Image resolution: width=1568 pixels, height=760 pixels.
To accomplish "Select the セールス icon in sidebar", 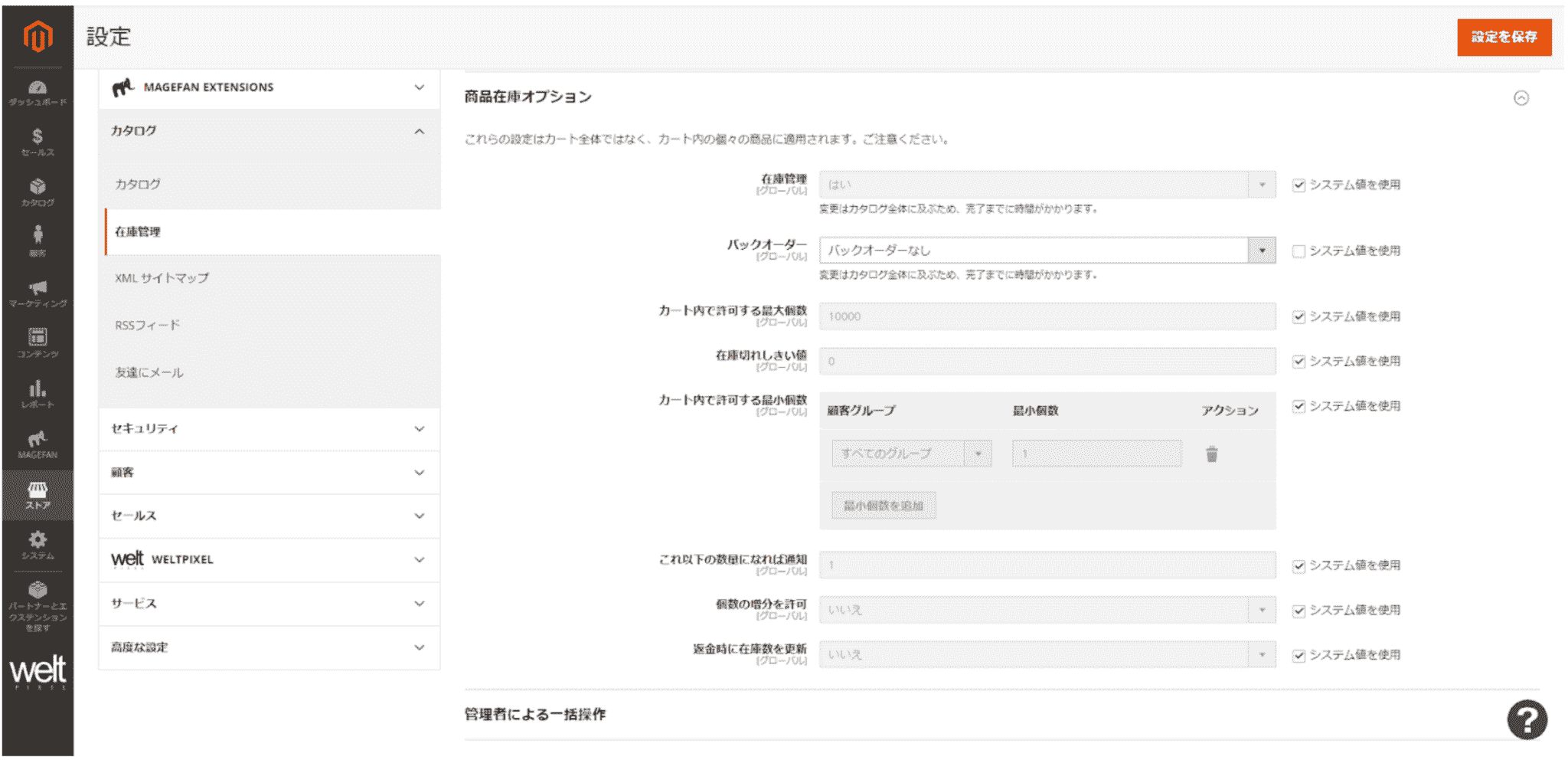I will (x=38, y=138).
